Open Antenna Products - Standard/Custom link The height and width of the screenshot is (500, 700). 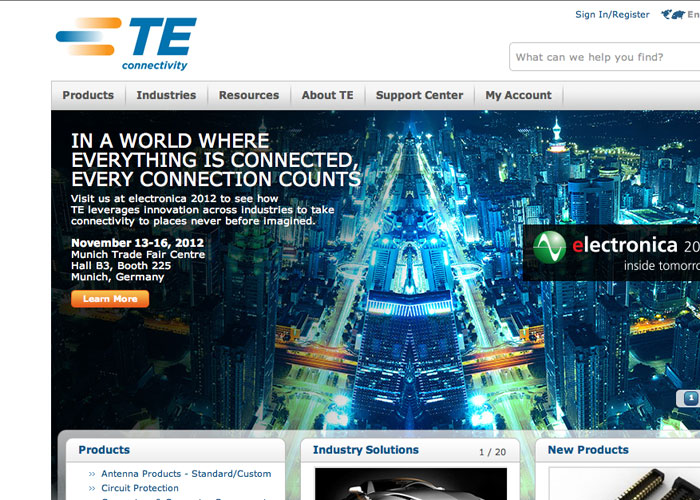point(186,474)
